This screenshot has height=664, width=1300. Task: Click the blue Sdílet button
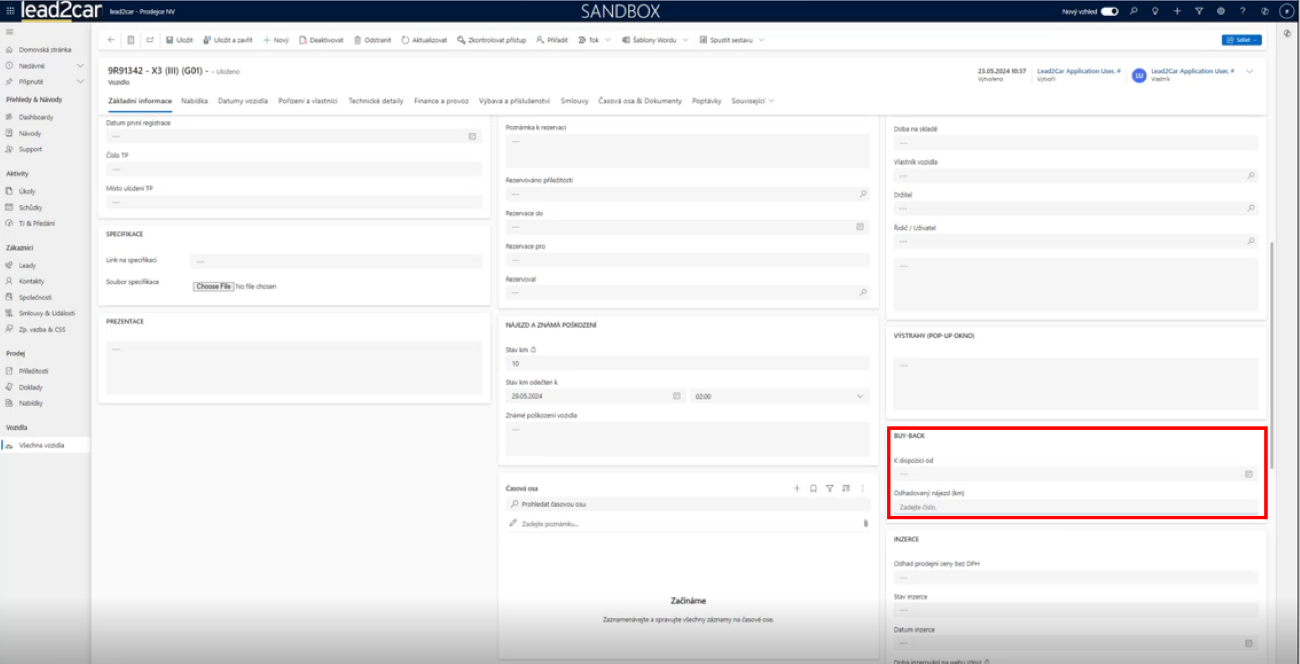coord(1241,40)
